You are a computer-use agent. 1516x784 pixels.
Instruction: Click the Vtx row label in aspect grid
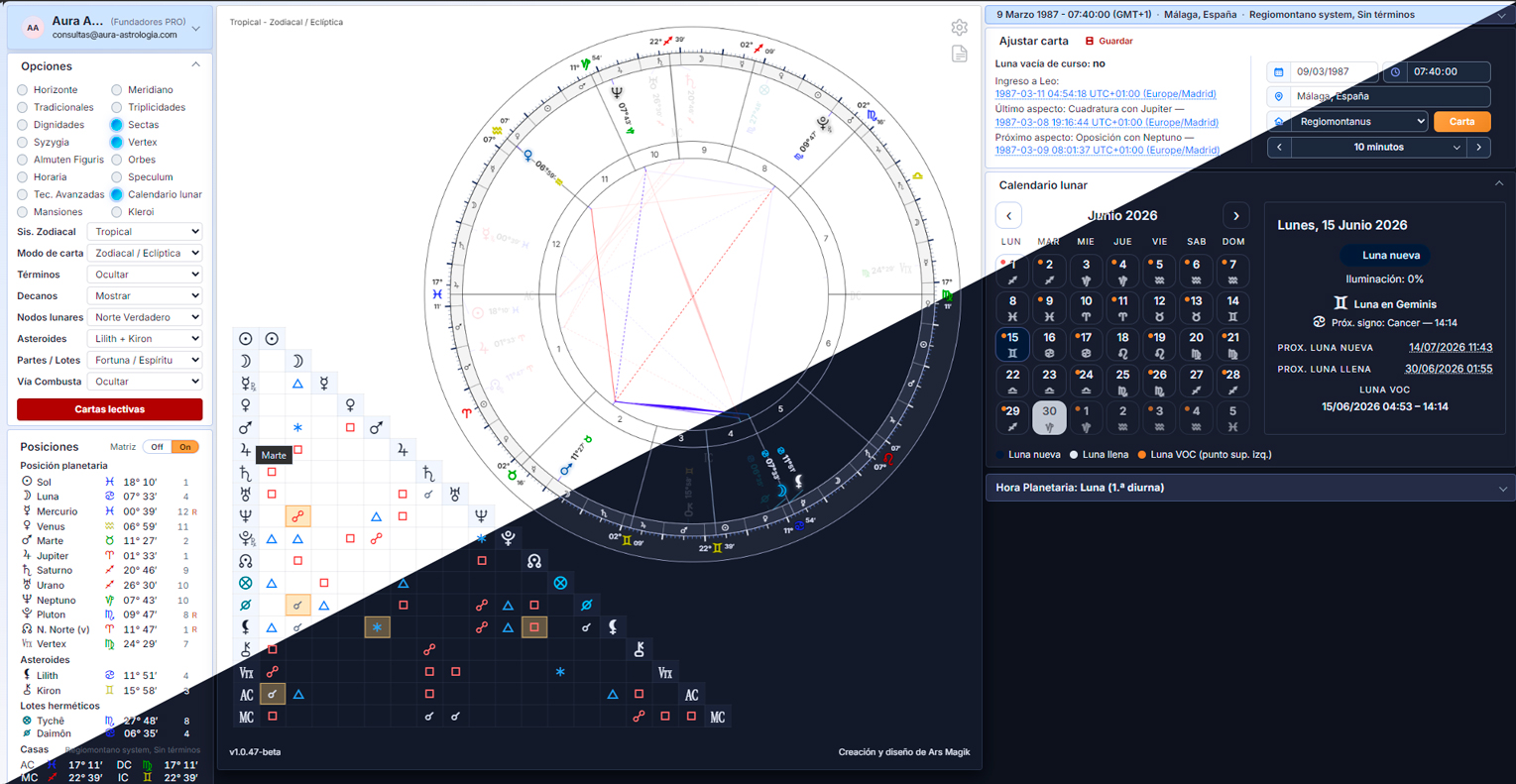click(245, 673)
